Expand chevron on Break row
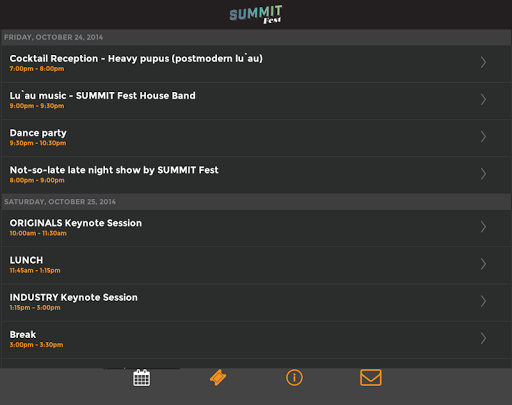The image size is (512, 405). (483, 338)
